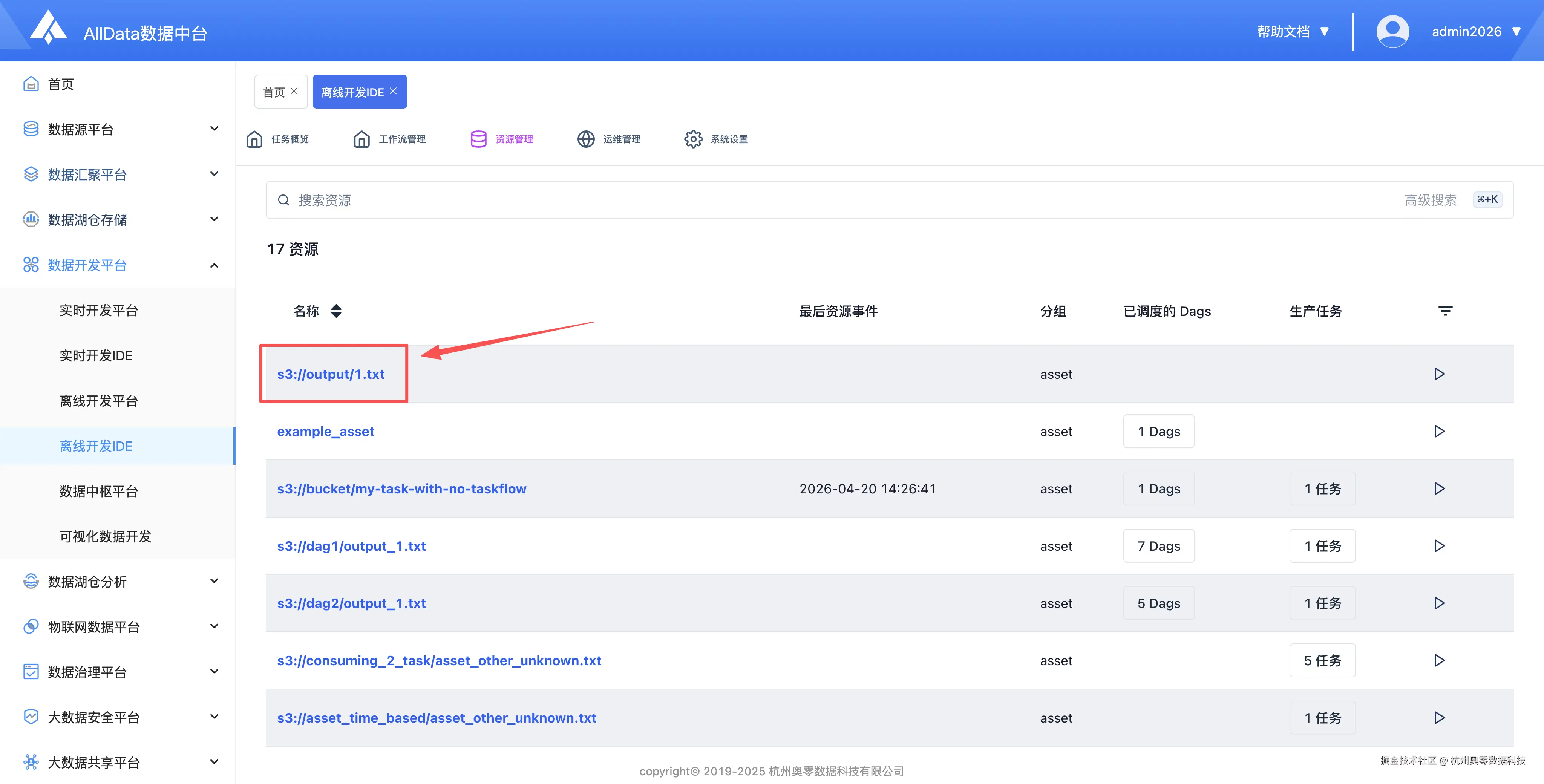Viewport: 1544px width, 784px height.
Task: Select 实时开发IDE in sidebar
Action: (x=96, y=356)
